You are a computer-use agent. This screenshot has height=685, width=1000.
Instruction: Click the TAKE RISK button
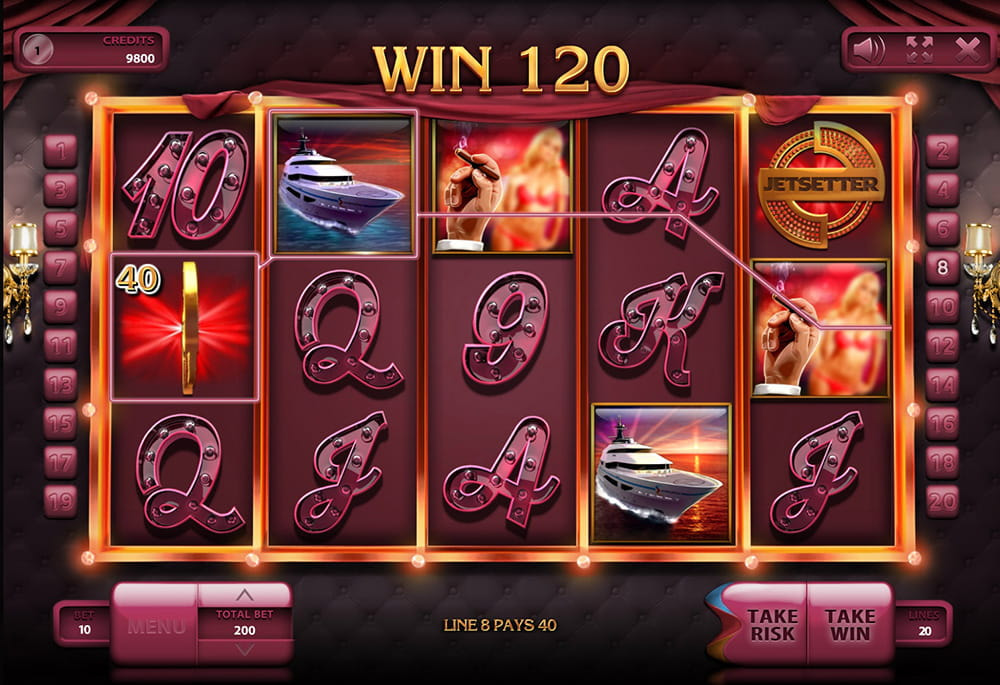[x=772, y=624]
